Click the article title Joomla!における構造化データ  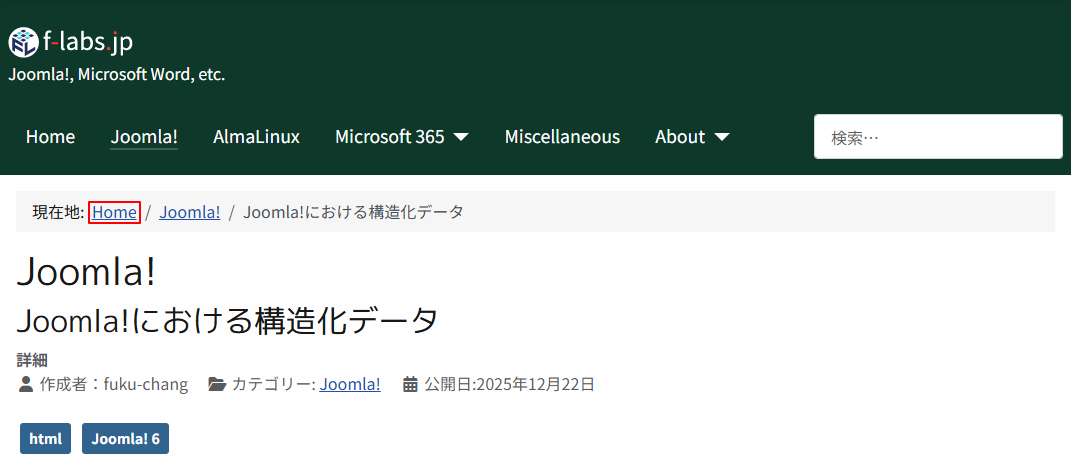pos(228,321)
